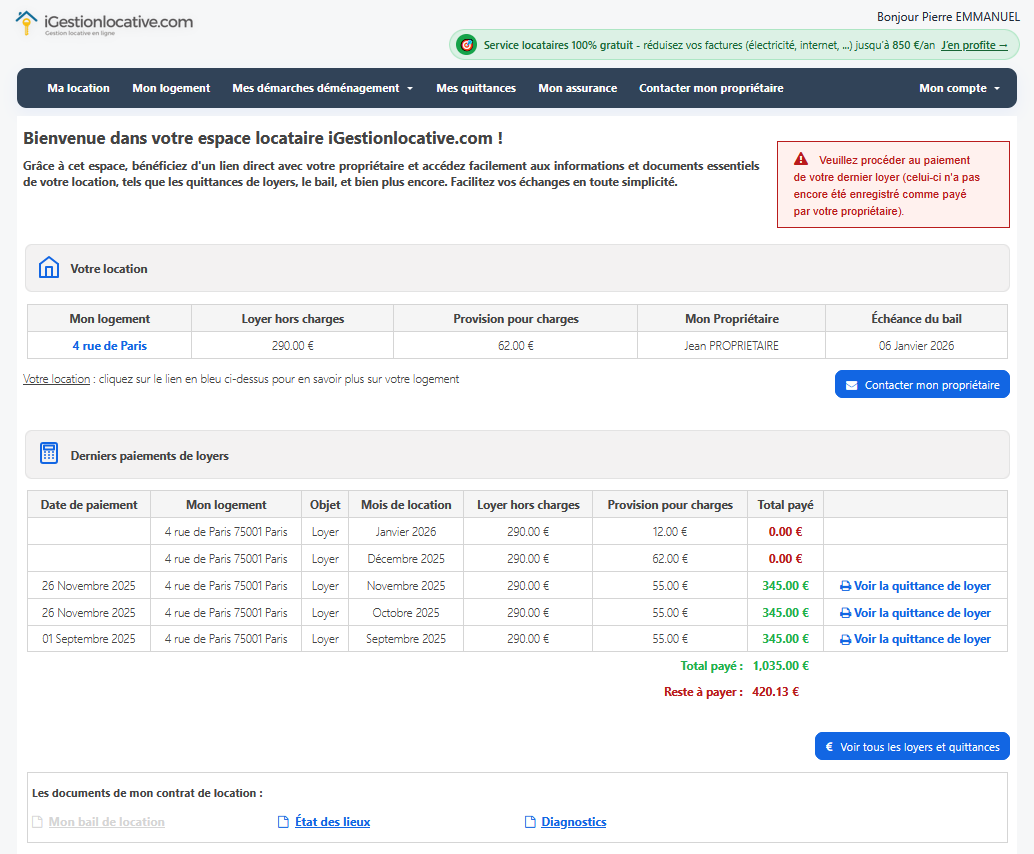Click Voir tous les loyers et quittances button
1034x854 pixels.
[x=912, y=747]
